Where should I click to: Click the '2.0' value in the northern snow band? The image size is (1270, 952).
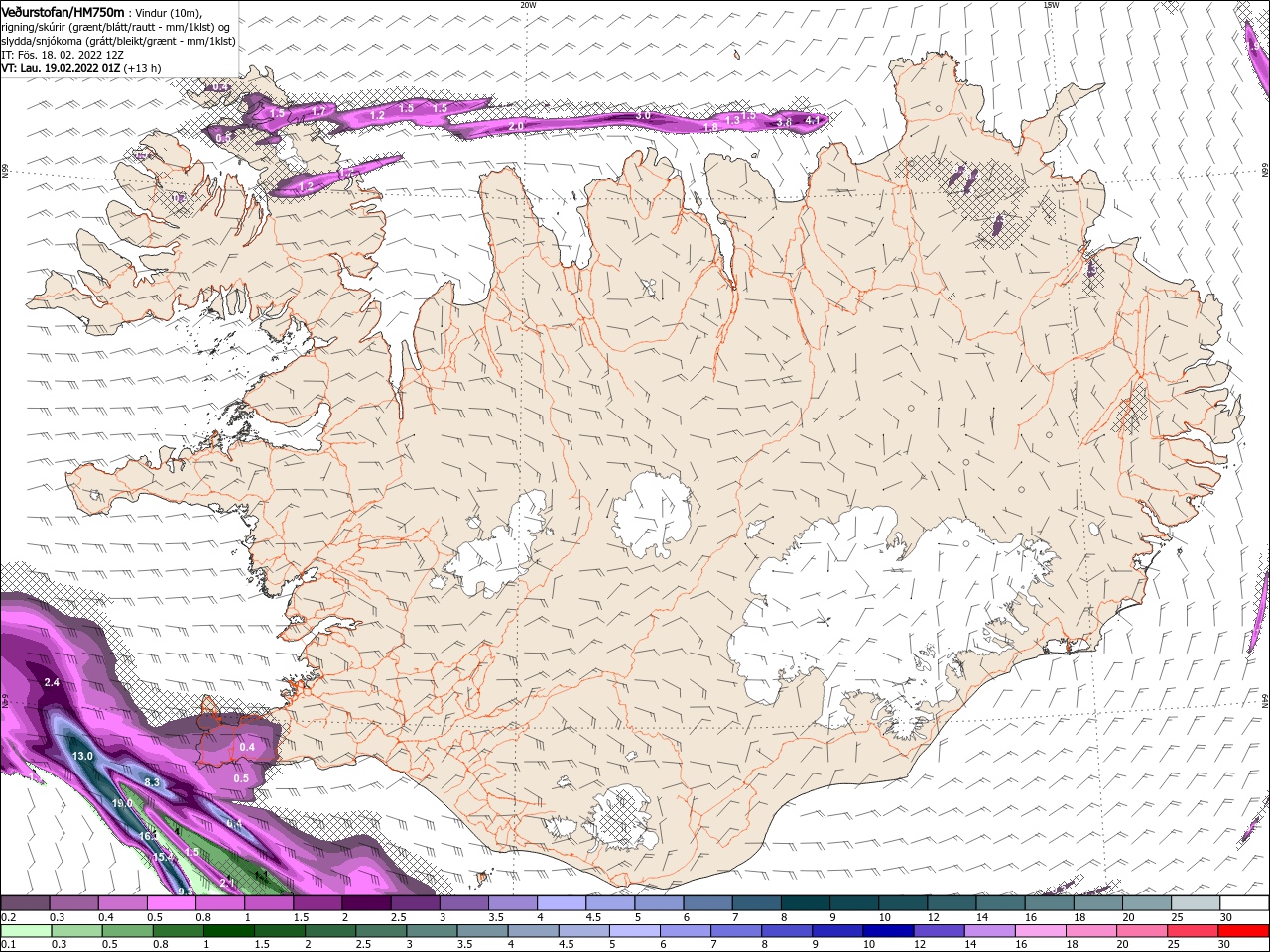click(516, 127)
